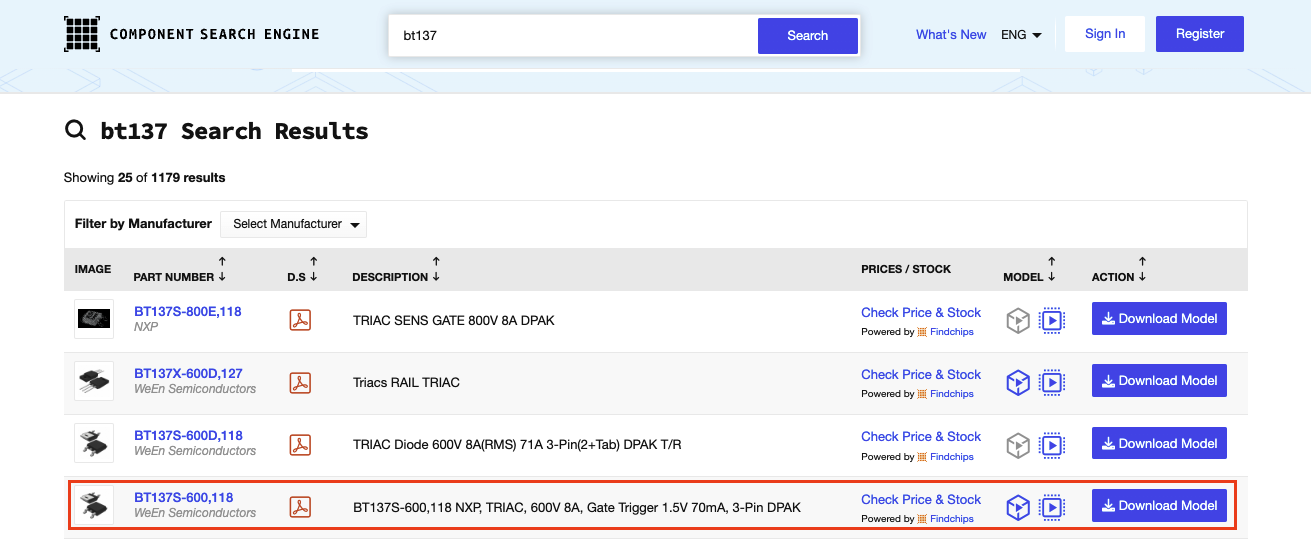Download Model for BT137S-600D,118

pos(1159,443)
